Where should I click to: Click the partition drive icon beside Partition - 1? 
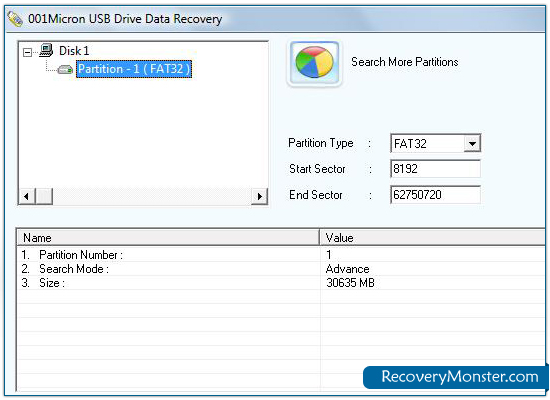[65, 69]
